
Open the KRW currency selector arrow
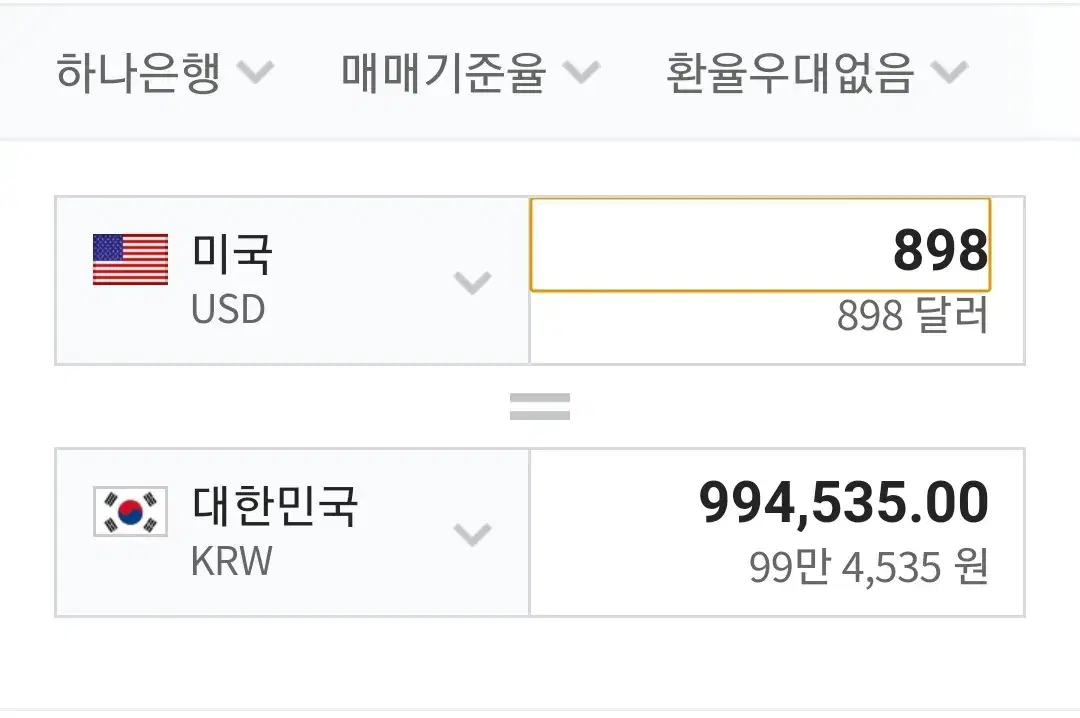pyautogui.click(x=472, y=535)
